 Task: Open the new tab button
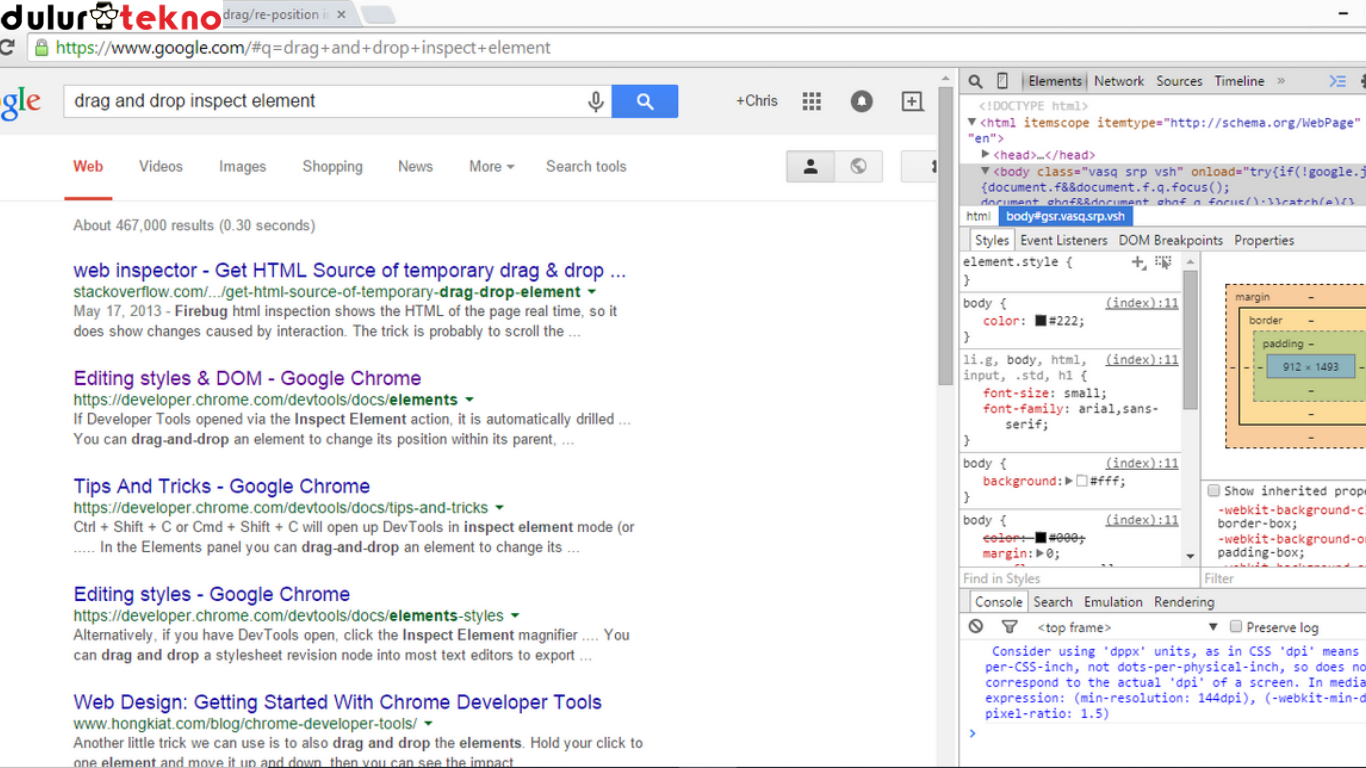pos(377,15)
